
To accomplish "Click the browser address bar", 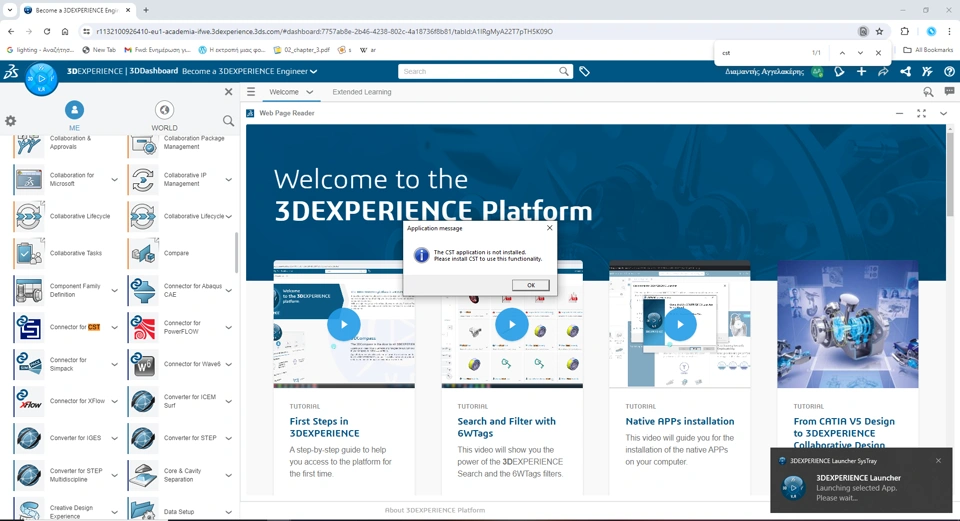I will (471, 31).
